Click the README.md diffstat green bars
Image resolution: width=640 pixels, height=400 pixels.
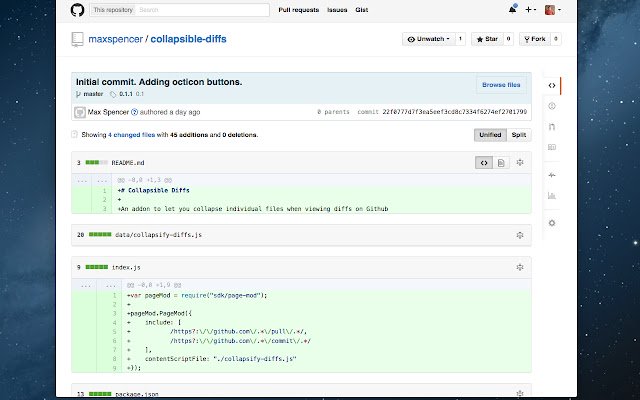pos(97,162)
